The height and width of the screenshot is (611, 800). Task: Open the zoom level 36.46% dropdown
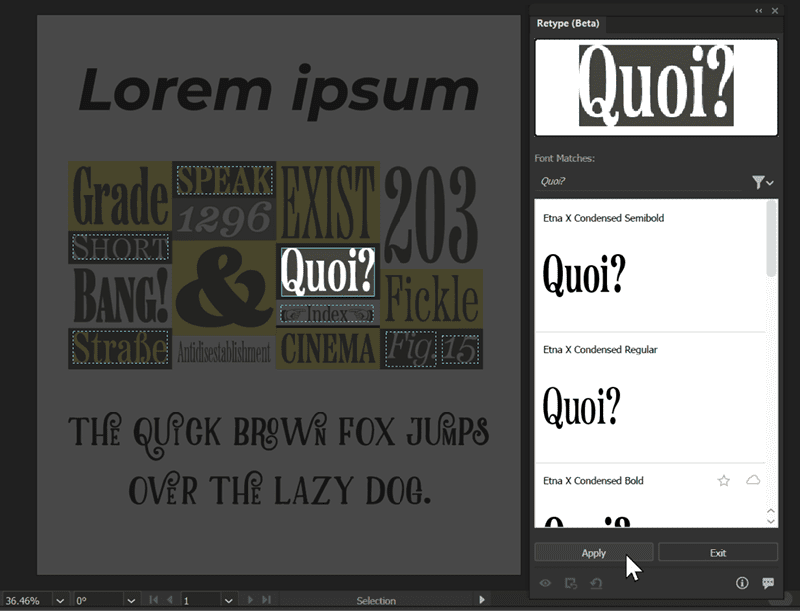(60, 601)
